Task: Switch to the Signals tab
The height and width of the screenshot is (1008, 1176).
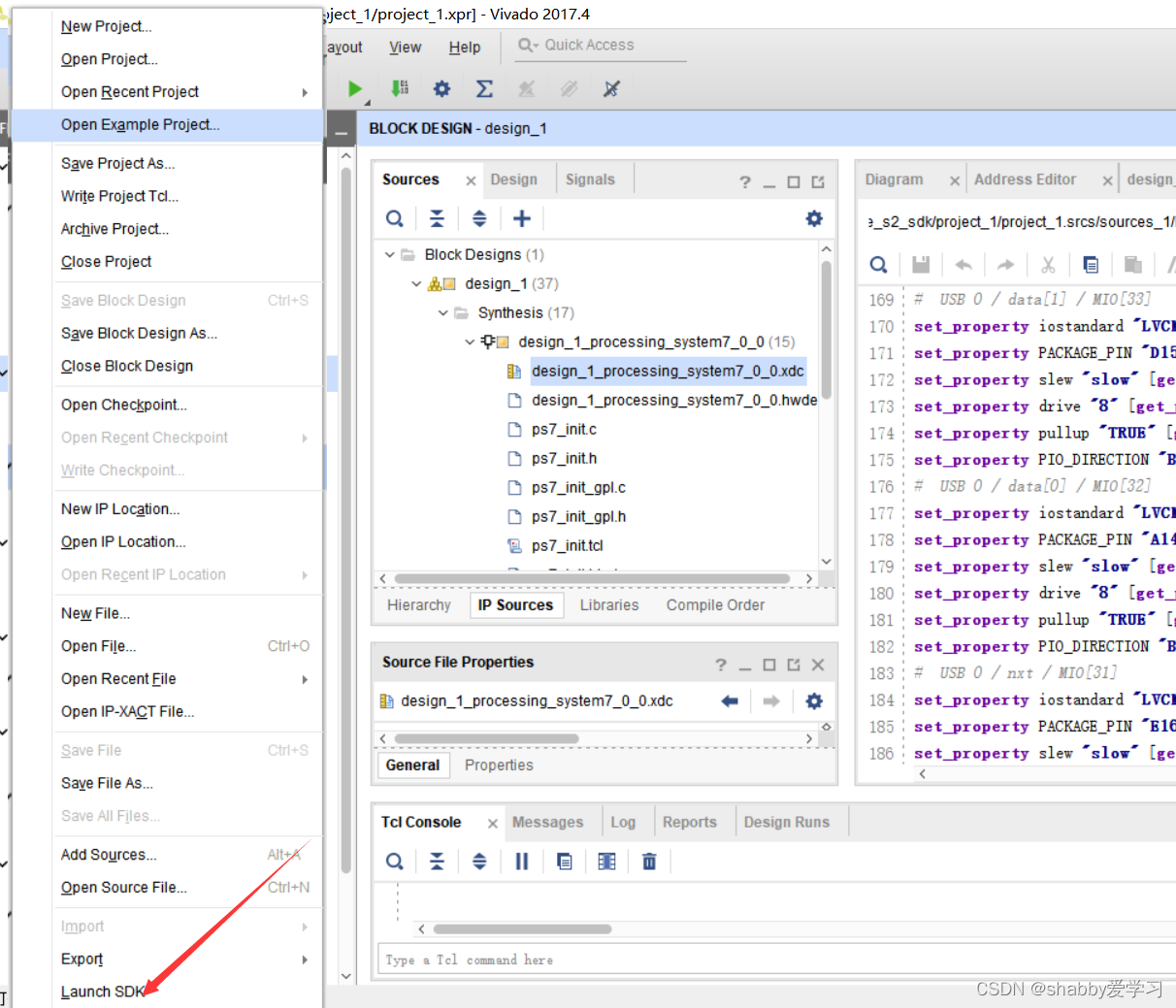Action: coord(590,179)
